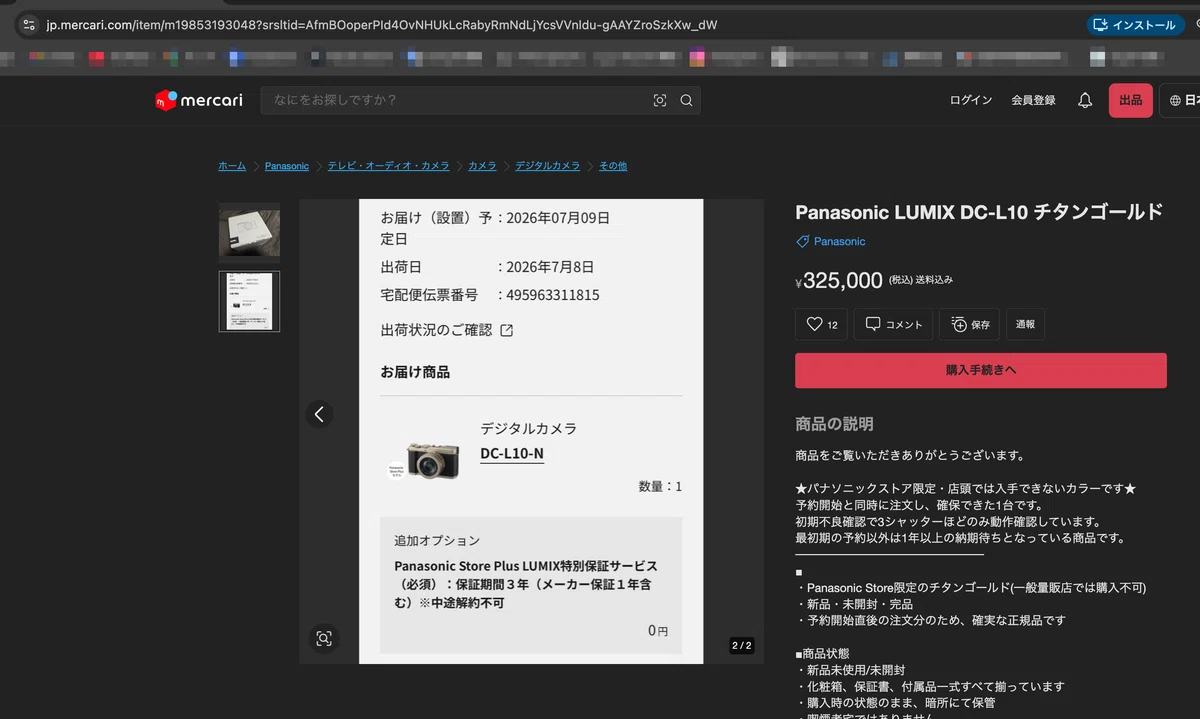Click the 出品 sell button
This screenshot has width=1200, height=719.
[1130, 100]
